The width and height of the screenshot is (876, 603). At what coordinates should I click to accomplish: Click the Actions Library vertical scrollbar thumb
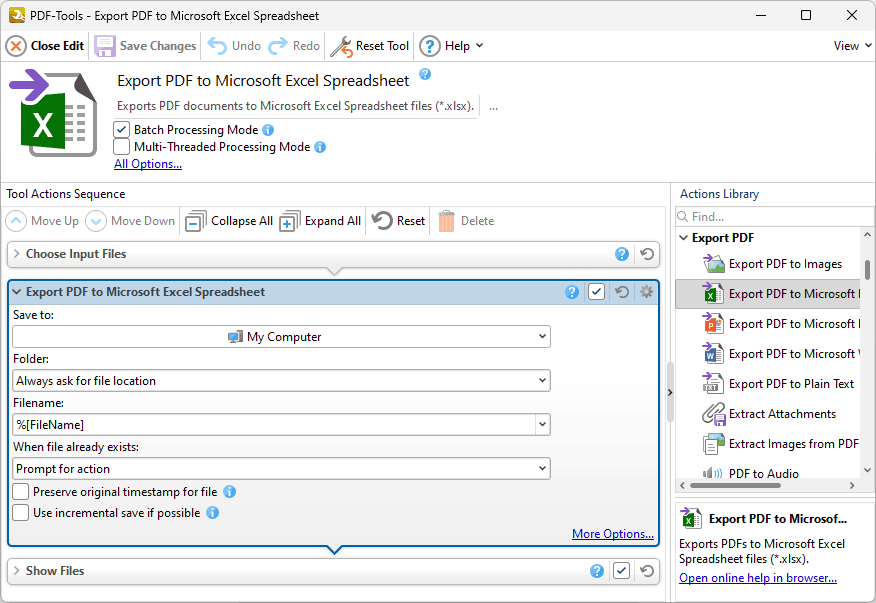point(867,270)
